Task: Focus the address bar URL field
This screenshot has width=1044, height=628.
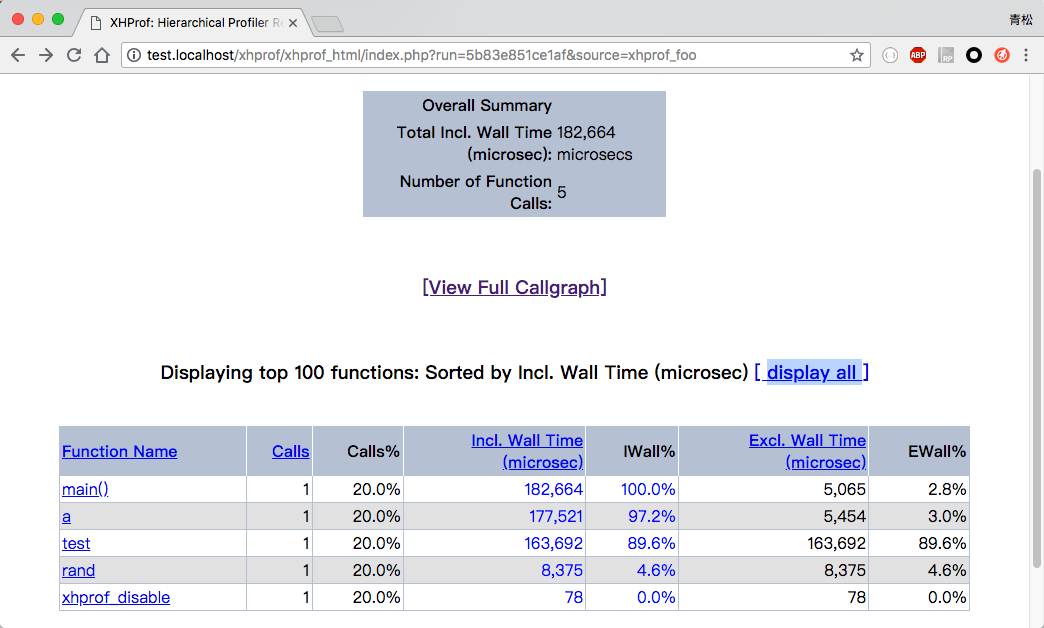Action: tap(493, 55)
